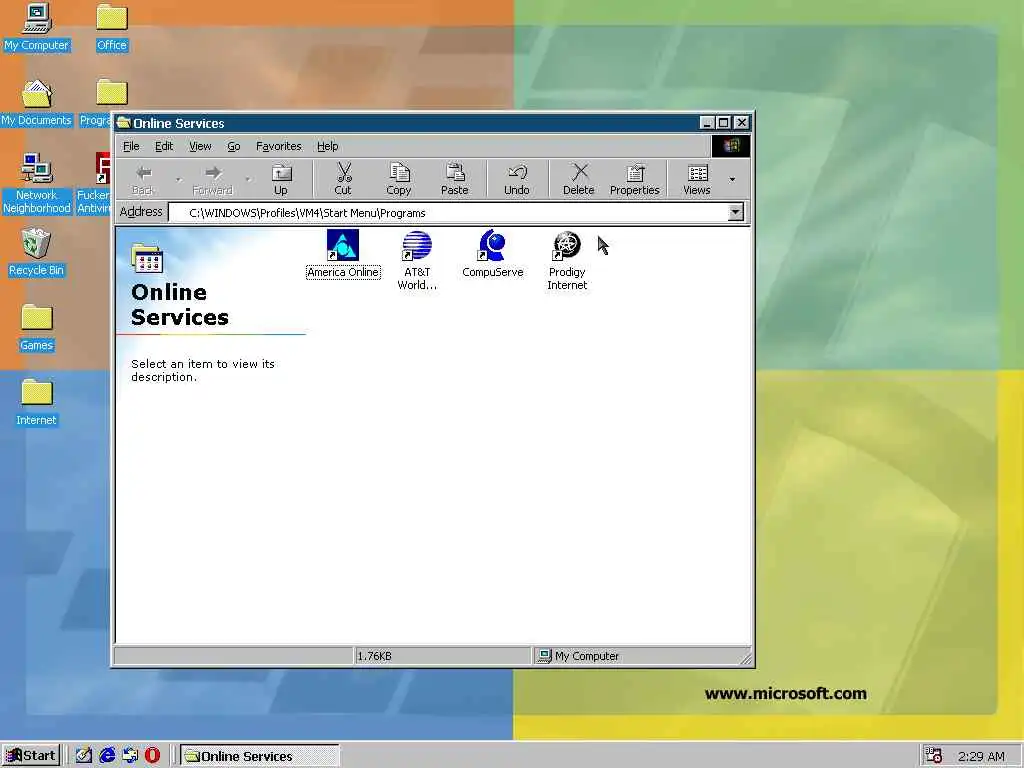Select Network Neighborhood desktop icon

[x=37, y=184]
